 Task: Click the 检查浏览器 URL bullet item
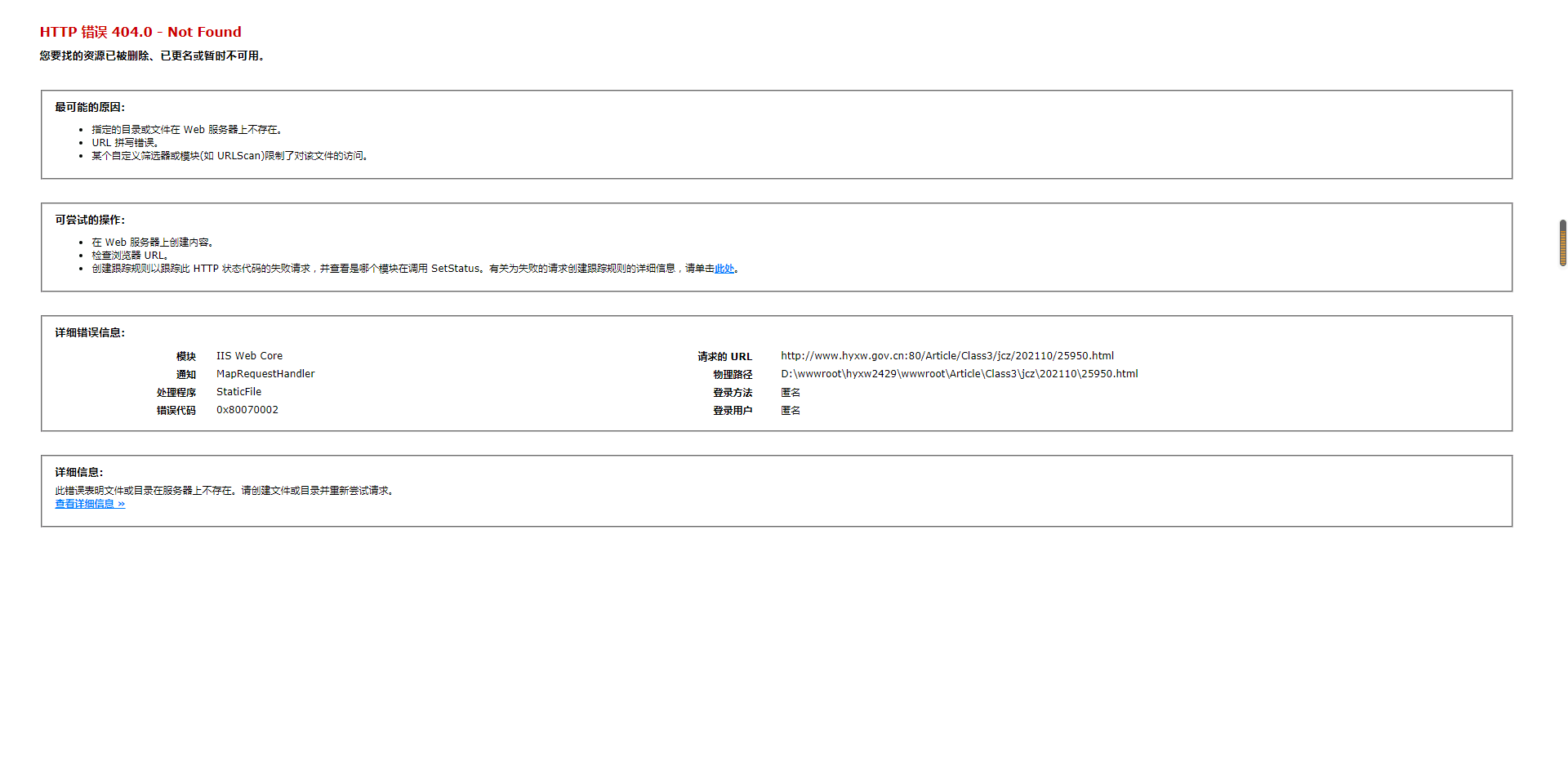129,256
